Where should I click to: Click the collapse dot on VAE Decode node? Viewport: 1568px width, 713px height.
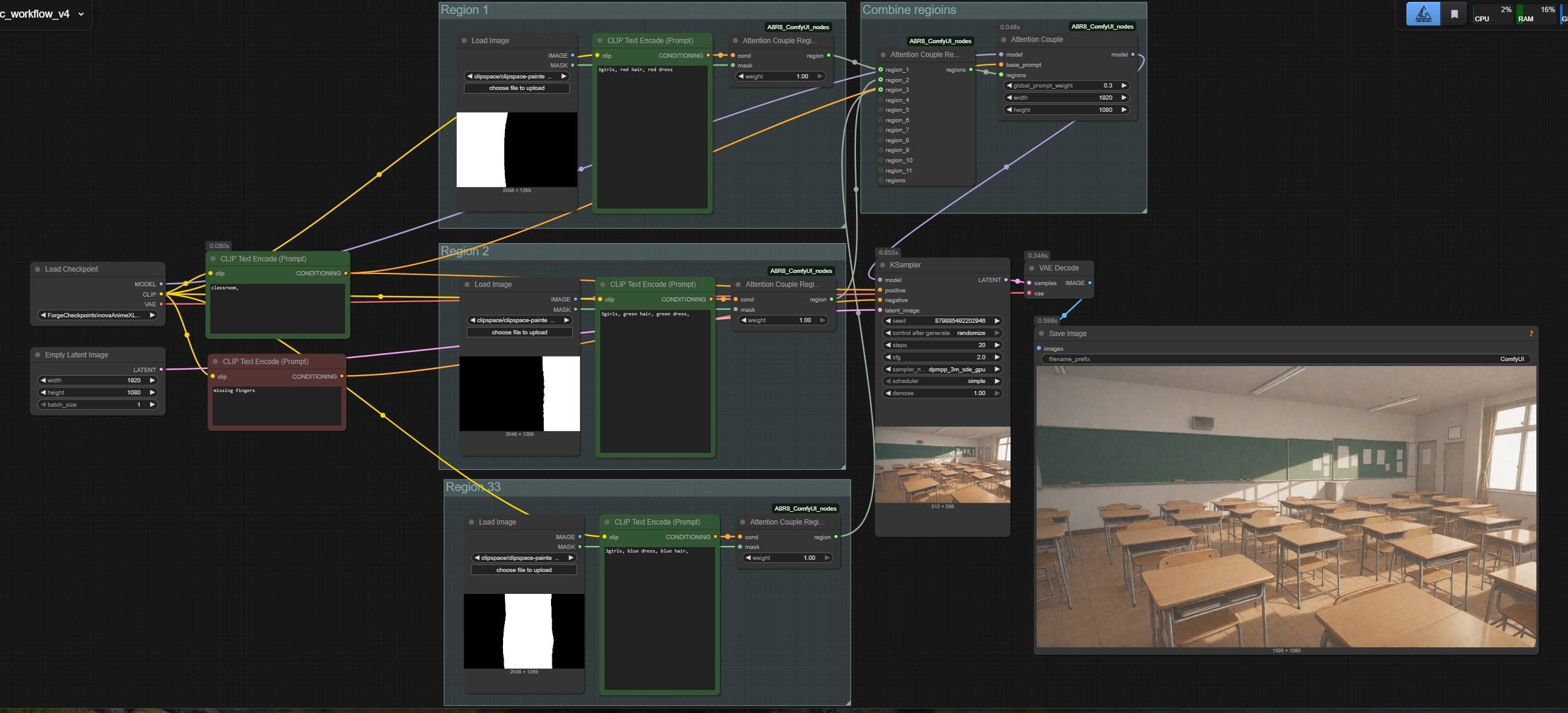coord(1031,268)
